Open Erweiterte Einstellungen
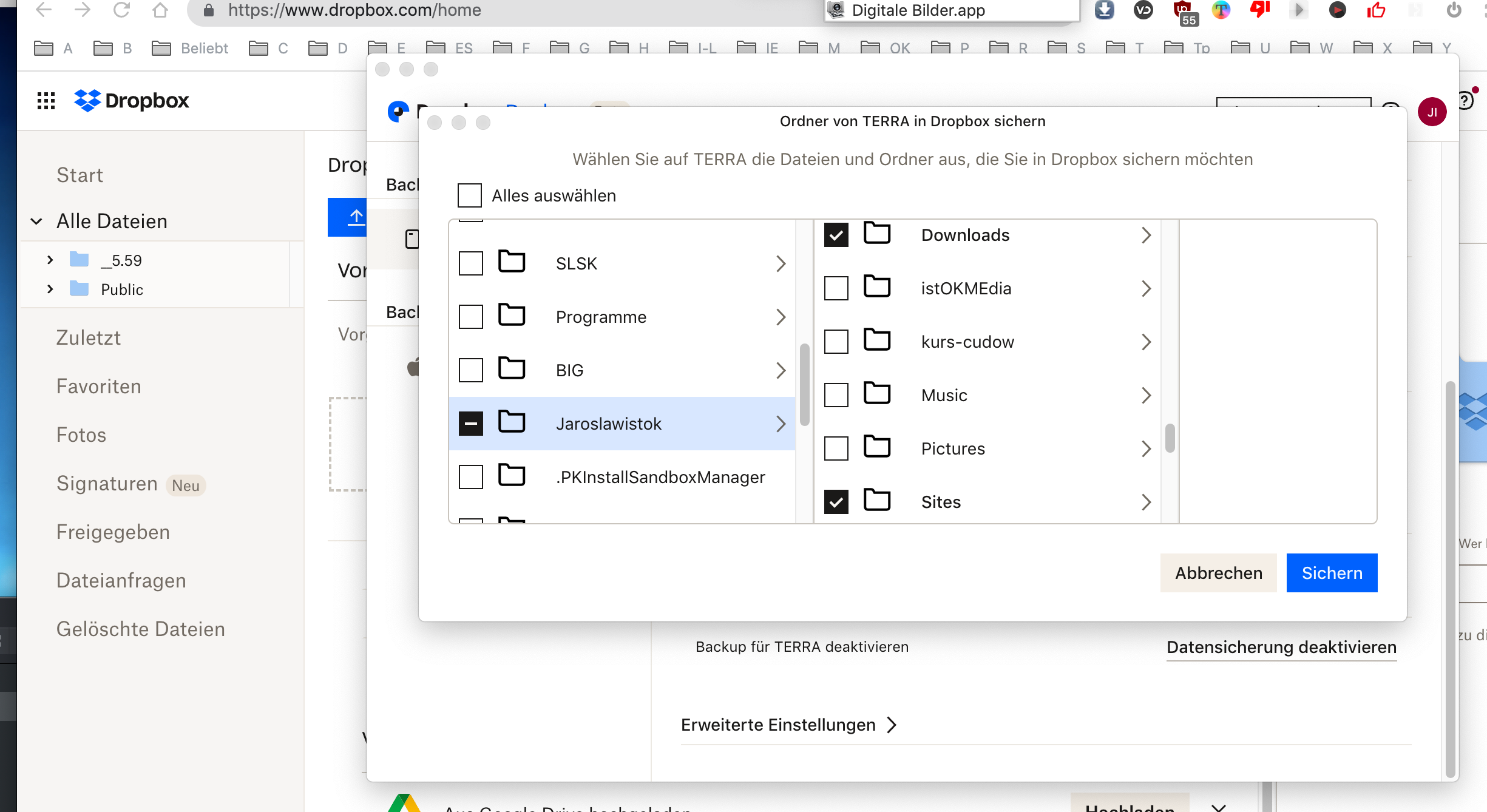Screen dimensions: 1487x812 [x=789, y=725]
